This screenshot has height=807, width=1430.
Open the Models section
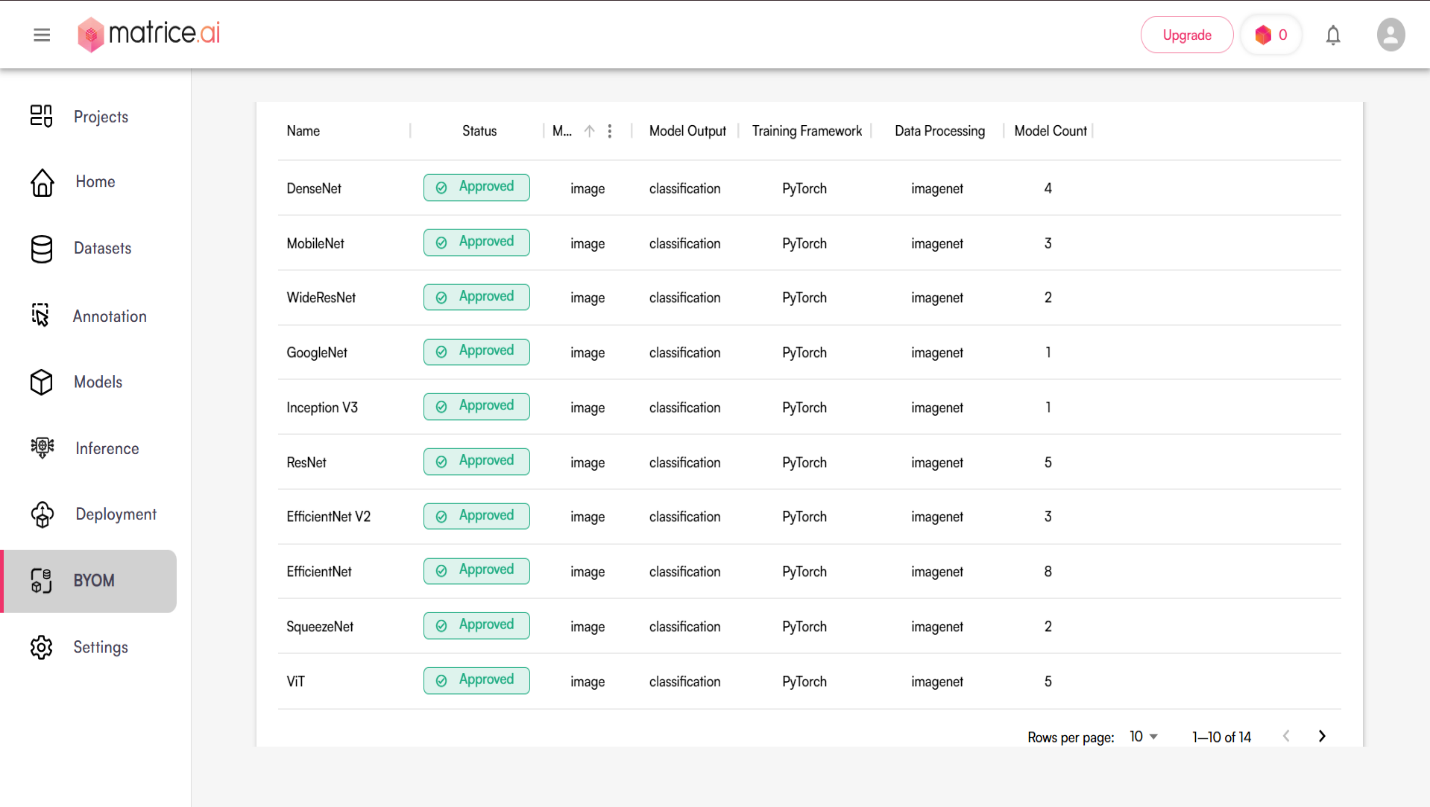tap(98, 382)
